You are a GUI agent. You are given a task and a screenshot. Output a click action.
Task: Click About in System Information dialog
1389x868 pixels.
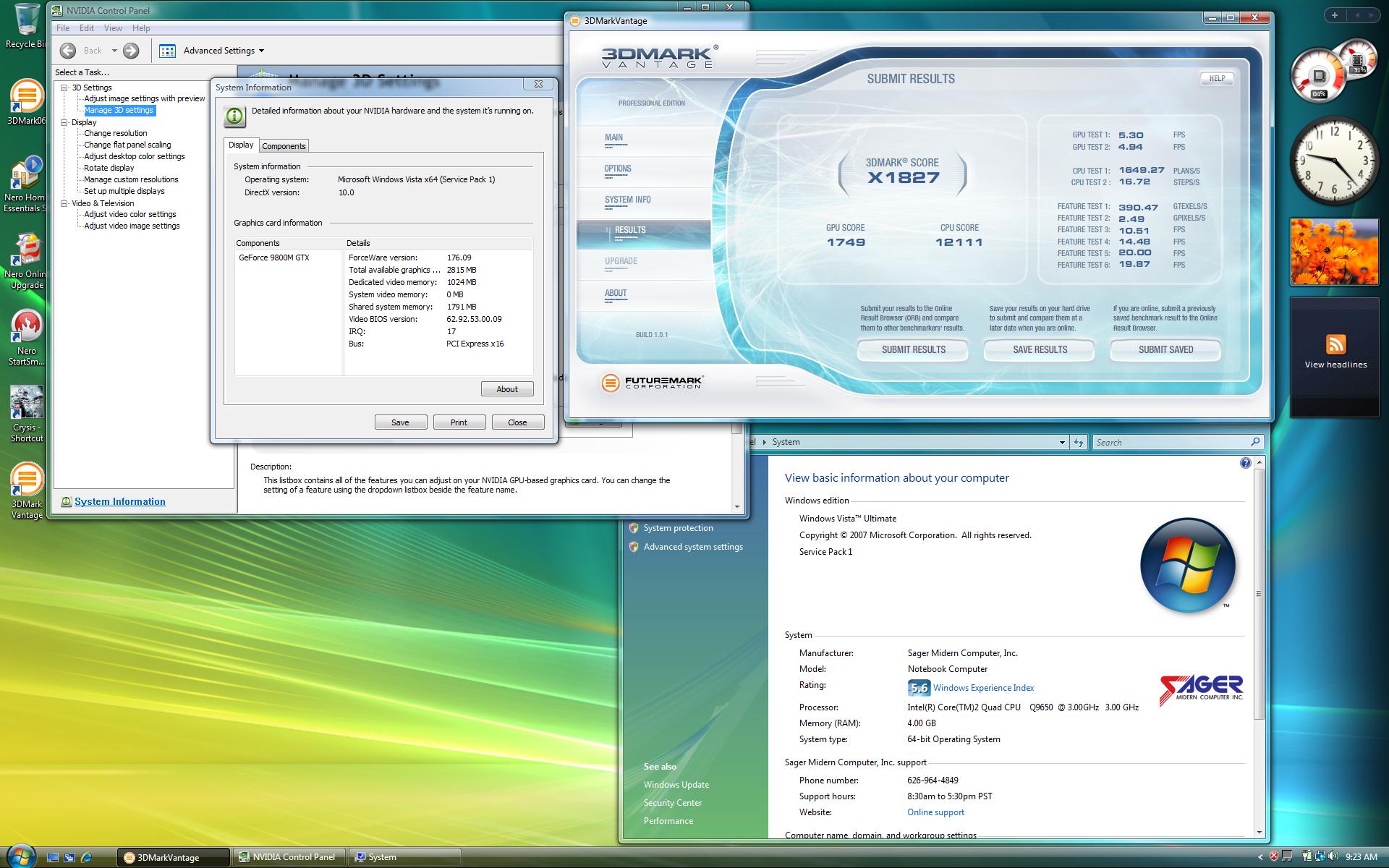click(x=507, y=389)
